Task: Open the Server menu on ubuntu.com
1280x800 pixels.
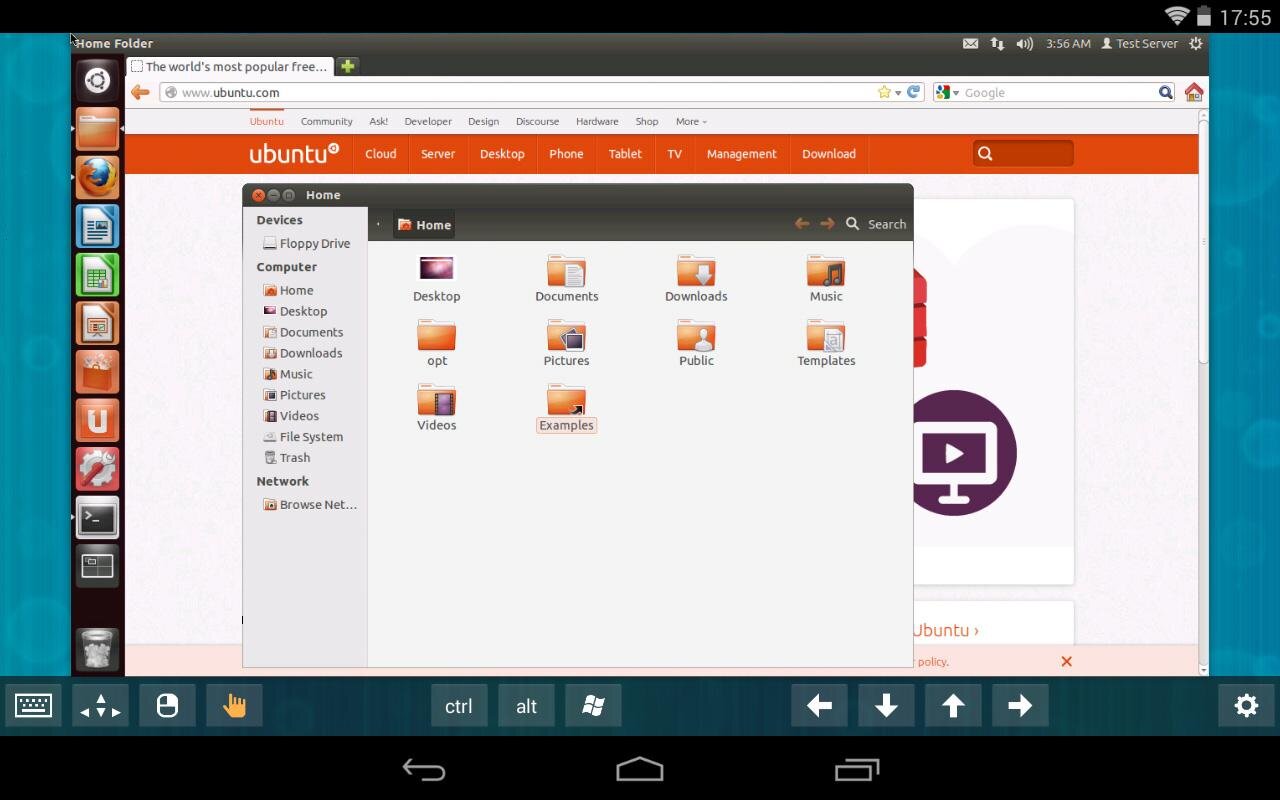Action: 438,154
